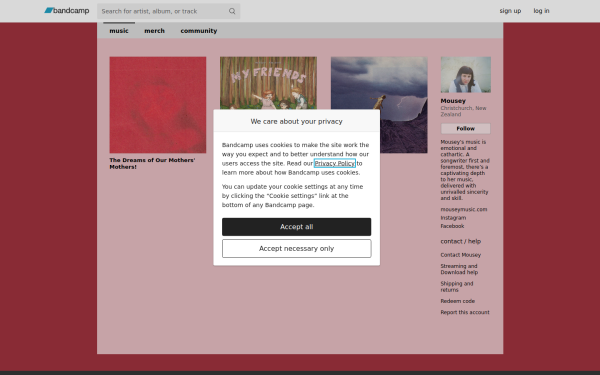Viewport: 600px width, 375px height.
Task: Click the Mousey artist name
Action: coord(453,101)
